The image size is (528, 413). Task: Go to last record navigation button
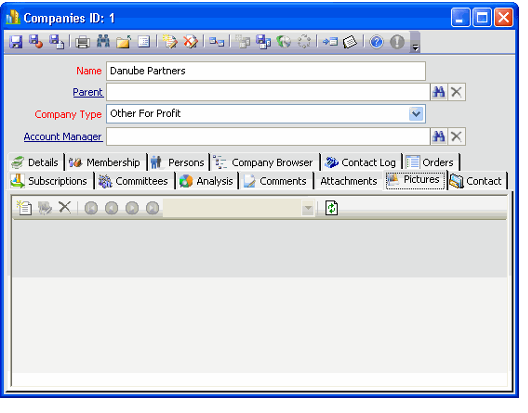coord(153,208)
